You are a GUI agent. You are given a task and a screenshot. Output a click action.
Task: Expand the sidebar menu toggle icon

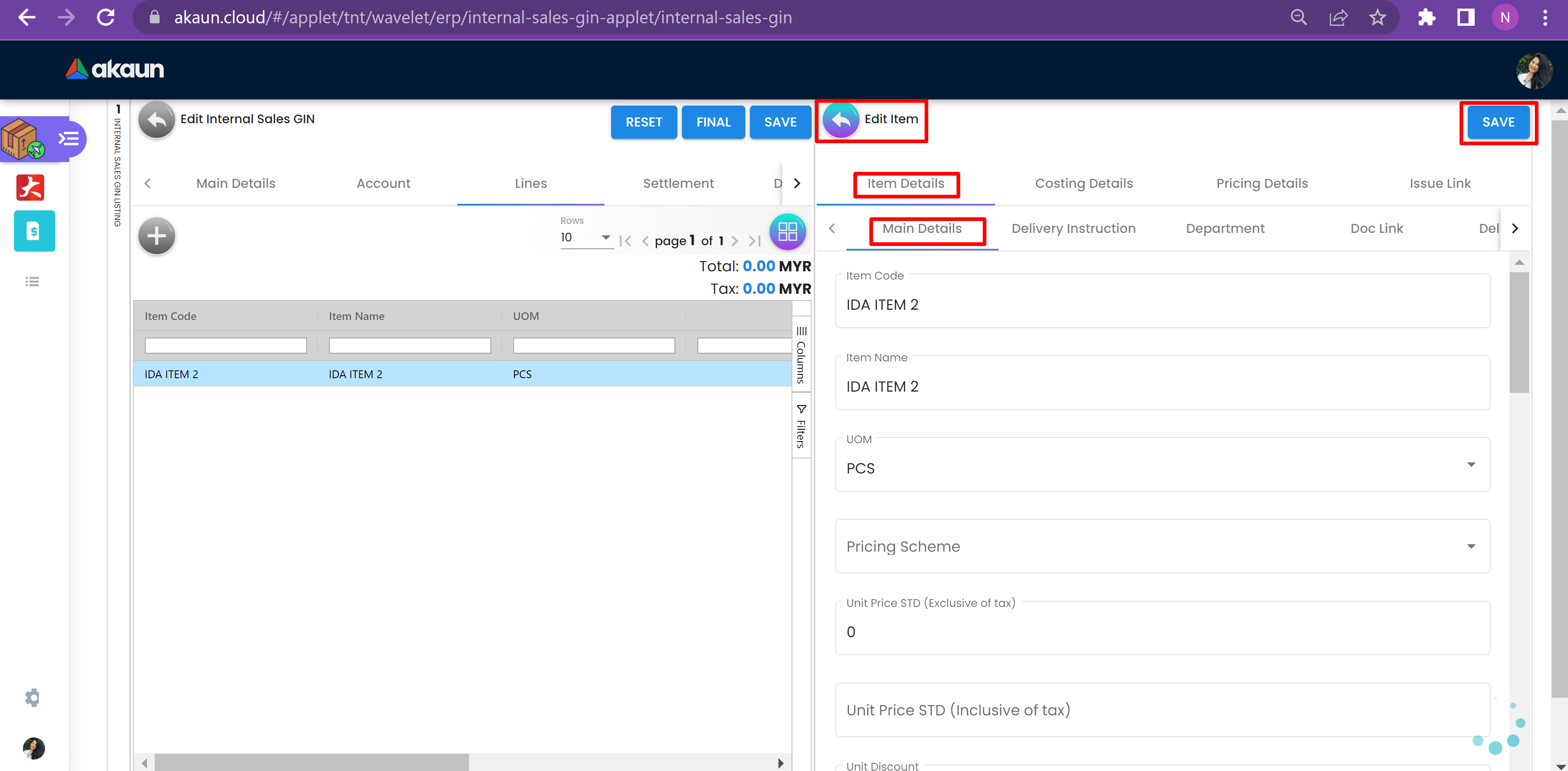tap(69, 140)
